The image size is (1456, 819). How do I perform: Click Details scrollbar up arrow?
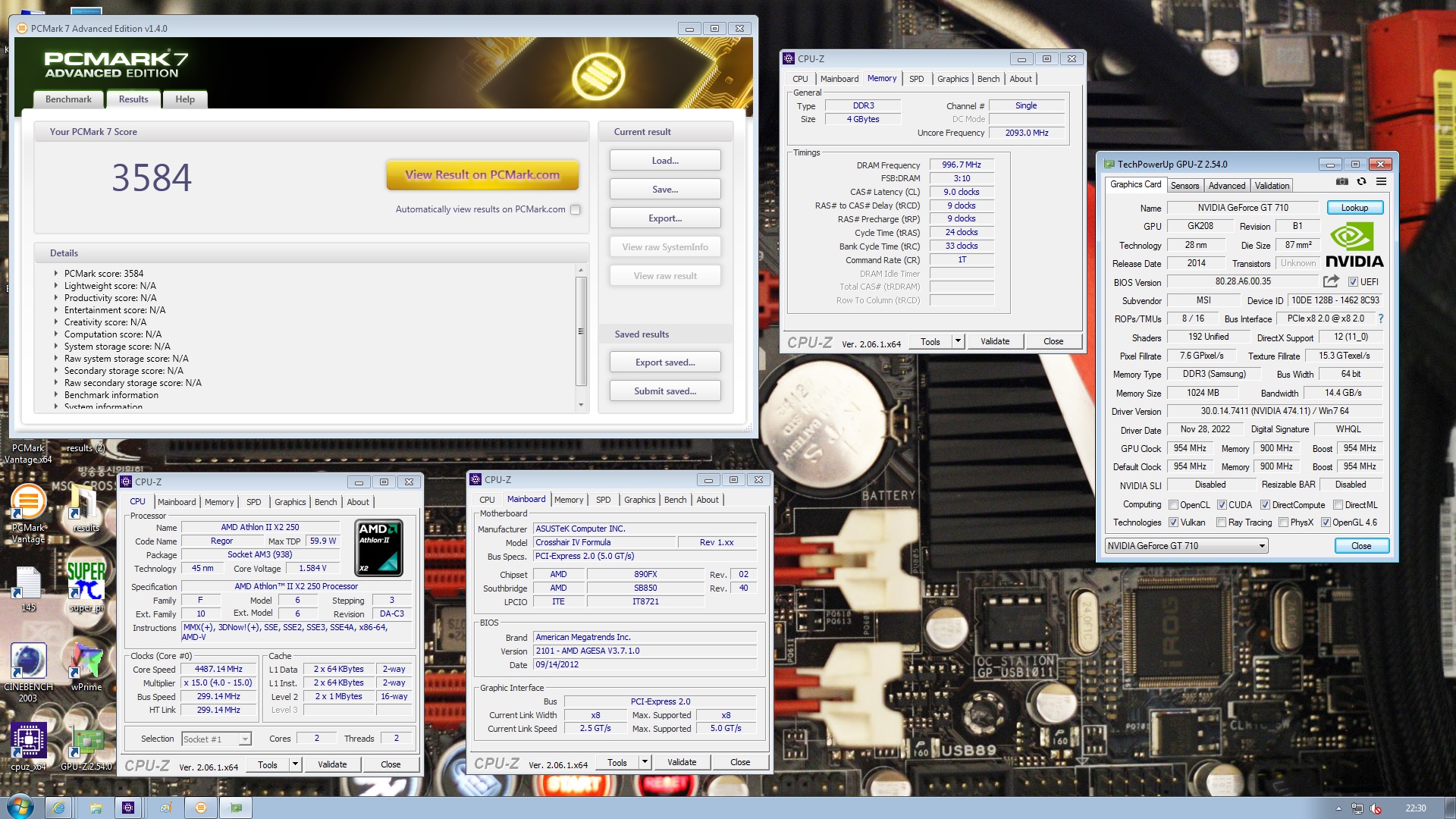[x=581, y=270]
